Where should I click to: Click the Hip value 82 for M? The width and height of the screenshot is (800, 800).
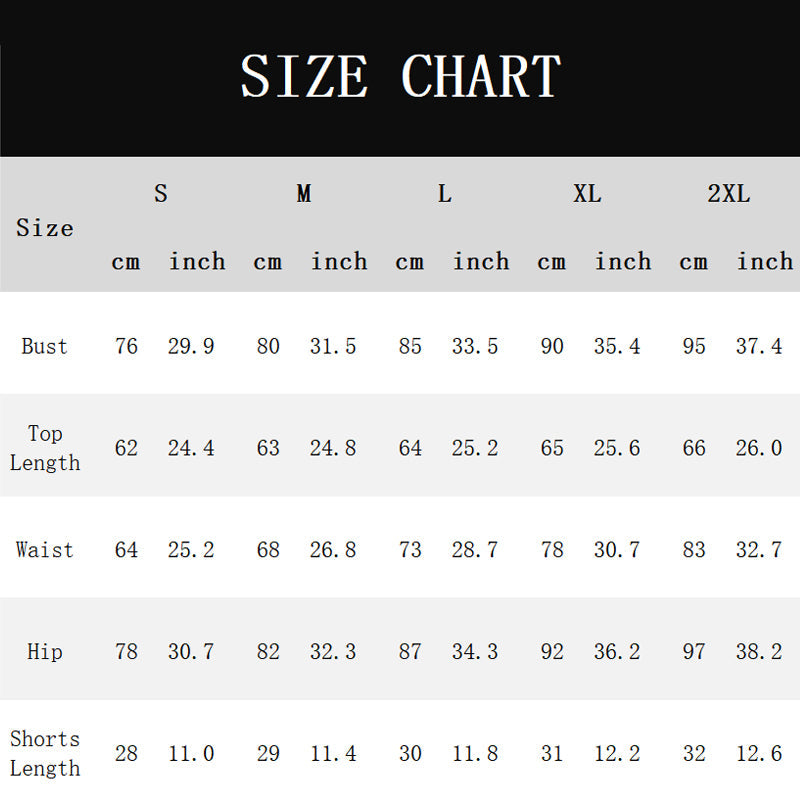point(268,652)
